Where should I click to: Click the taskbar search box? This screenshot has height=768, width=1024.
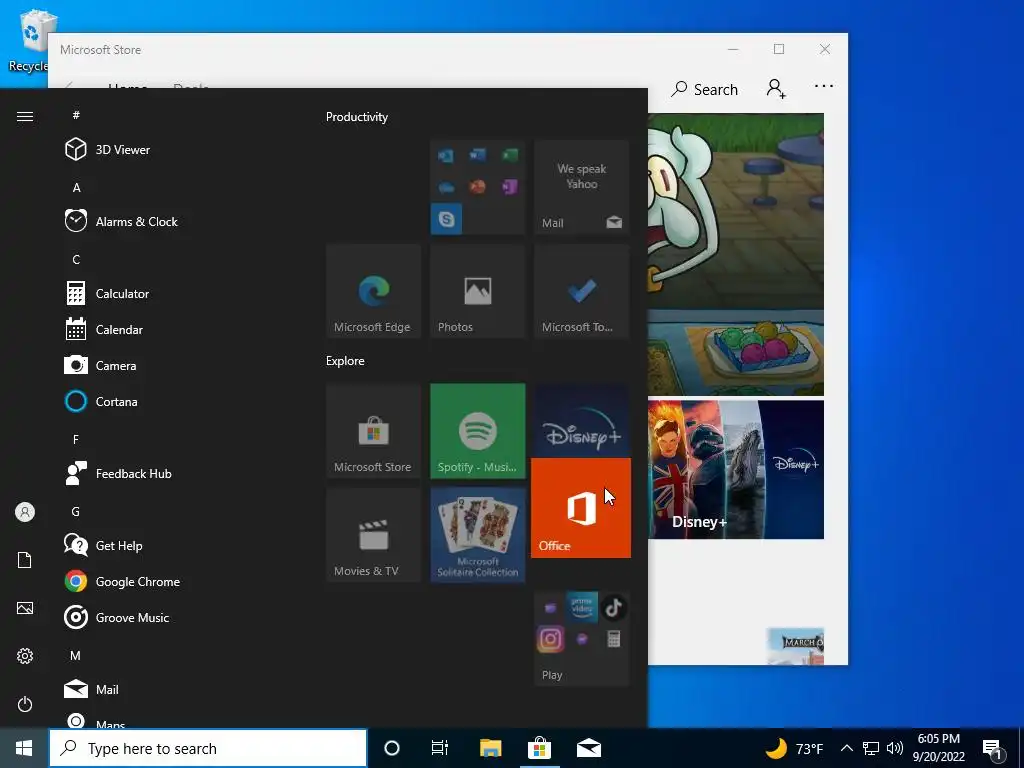(208, 748)
